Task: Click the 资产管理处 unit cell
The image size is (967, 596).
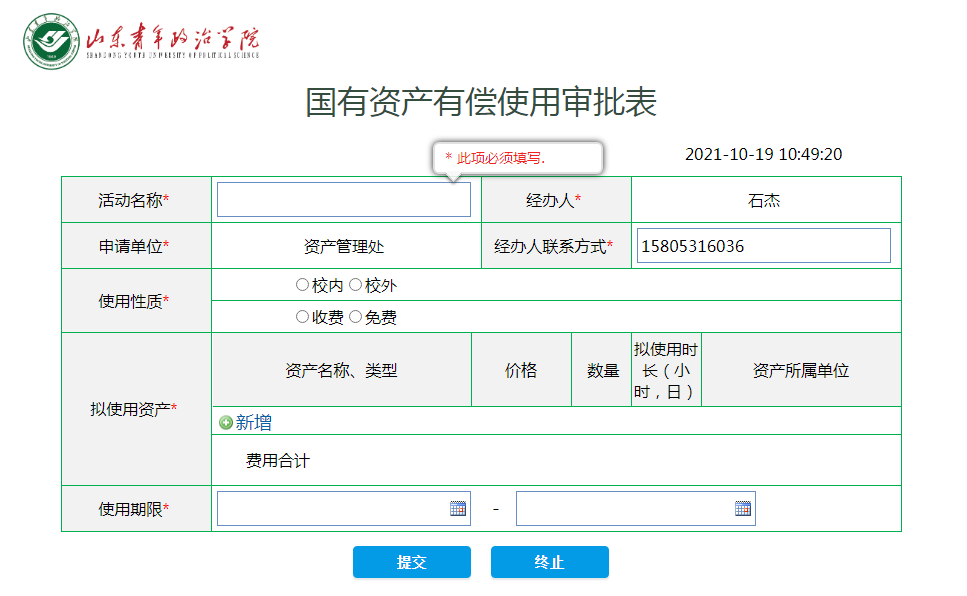Action: [x=344, y=245]
